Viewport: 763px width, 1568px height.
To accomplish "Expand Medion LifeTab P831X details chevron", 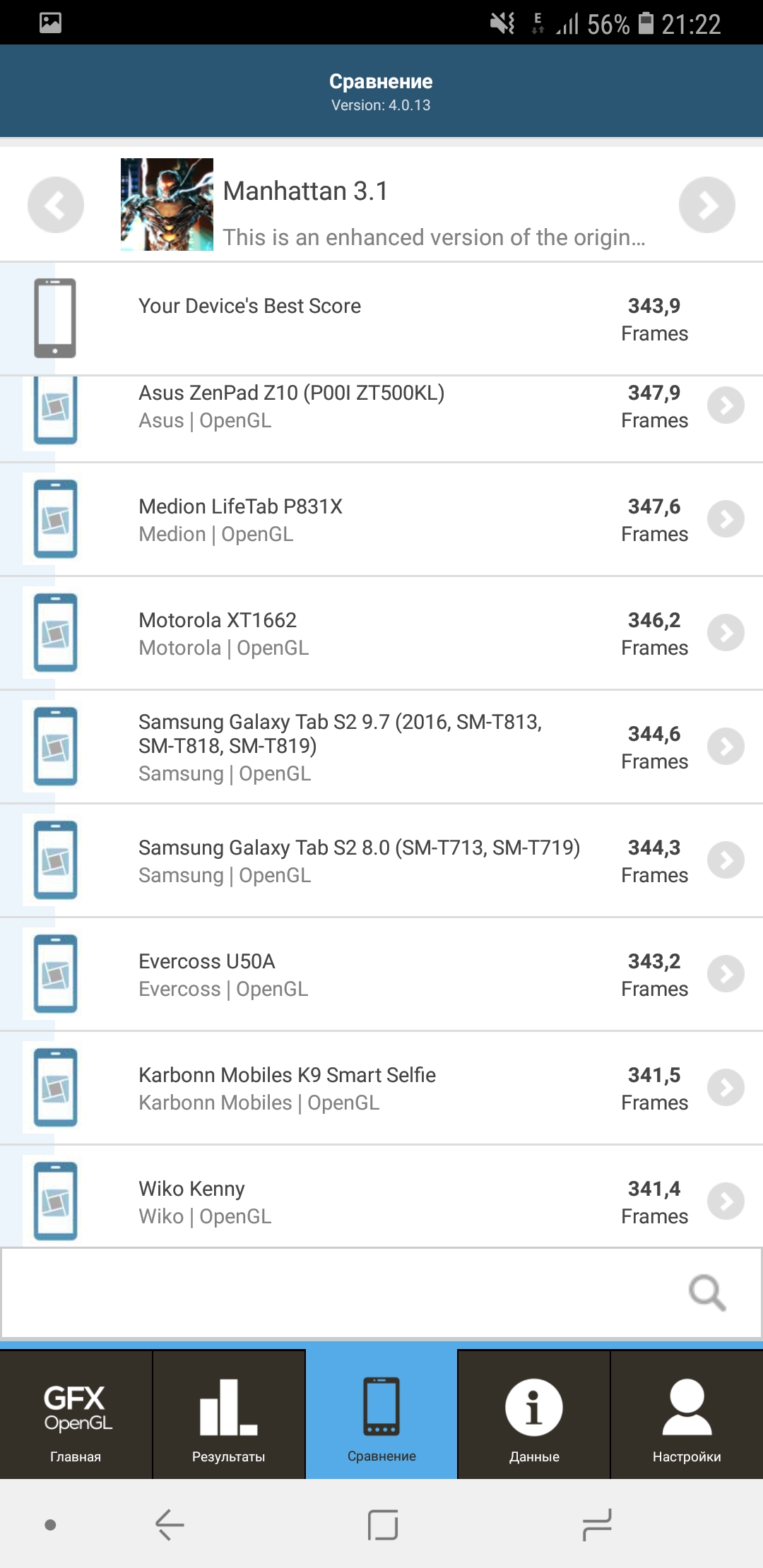I will pyautogui.click(x=726, y=519).
